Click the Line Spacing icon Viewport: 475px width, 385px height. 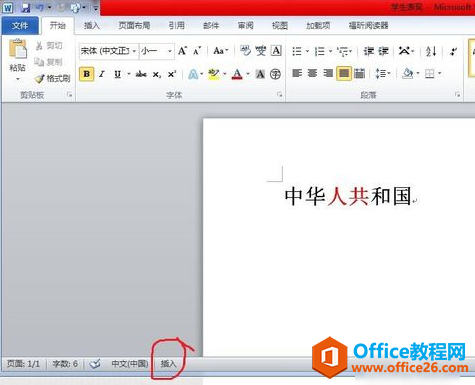(x=380, y=73)
